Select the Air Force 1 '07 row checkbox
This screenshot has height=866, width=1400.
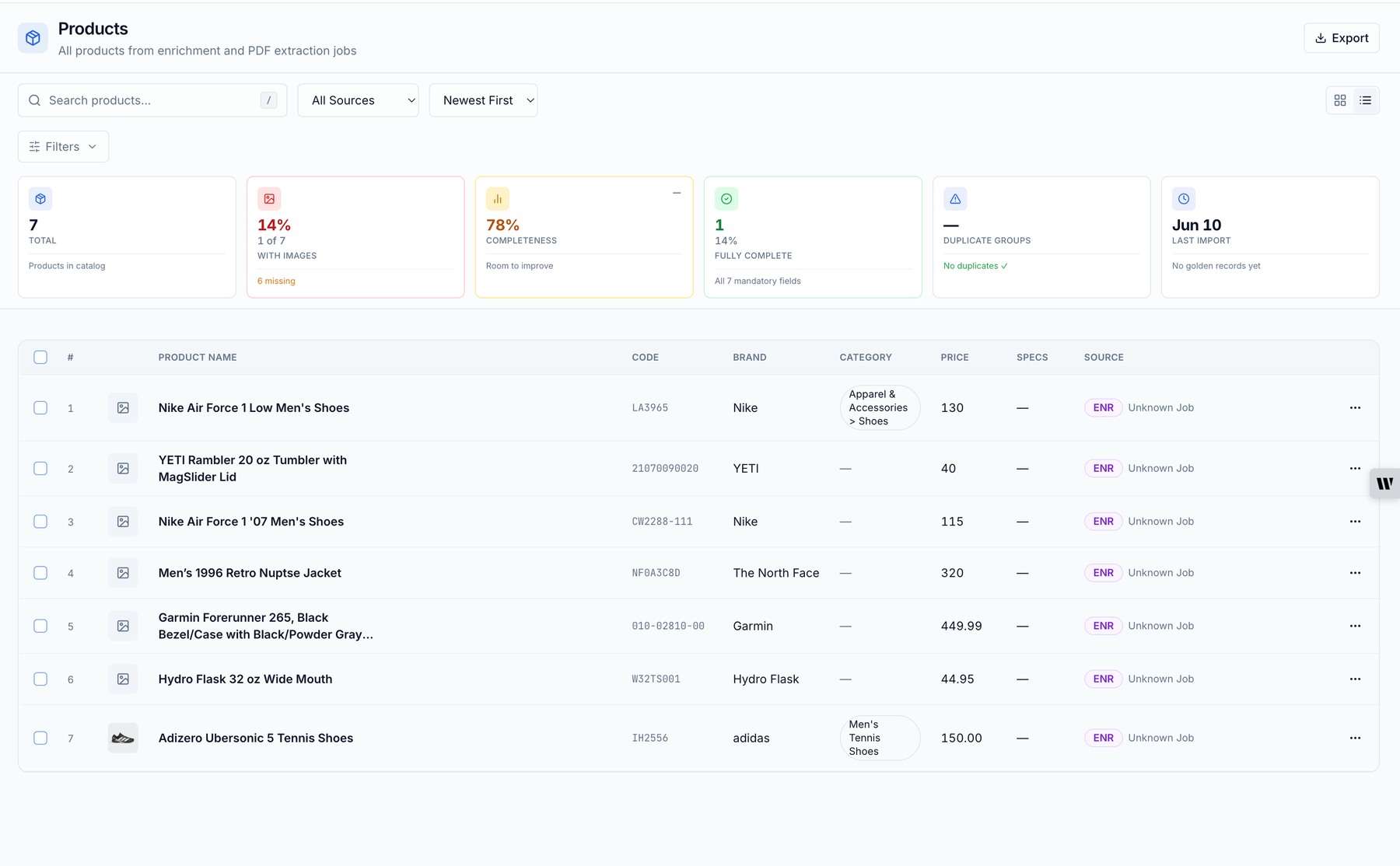click(x=40, y=522)
